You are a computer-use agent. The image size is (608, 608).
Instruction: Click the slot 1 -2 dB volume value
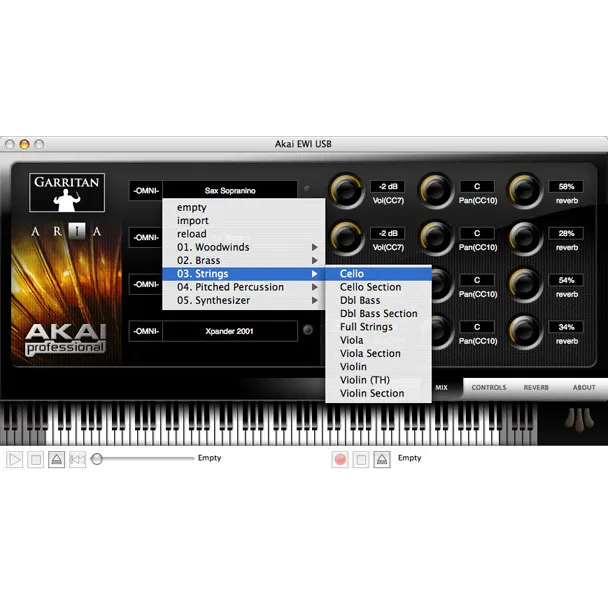pos(388,187)
